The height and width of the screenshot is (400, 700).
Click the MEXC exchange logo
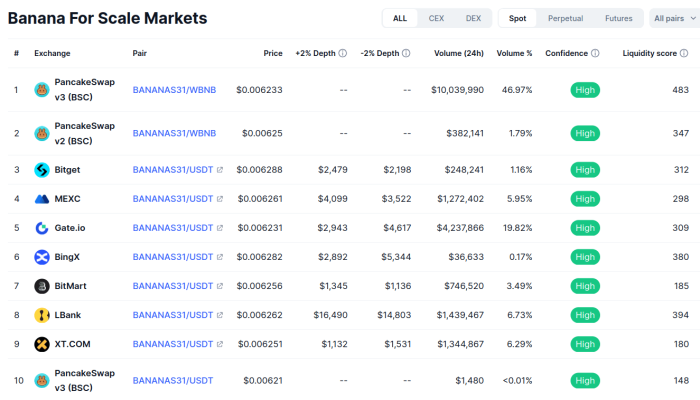pos(42,199)
